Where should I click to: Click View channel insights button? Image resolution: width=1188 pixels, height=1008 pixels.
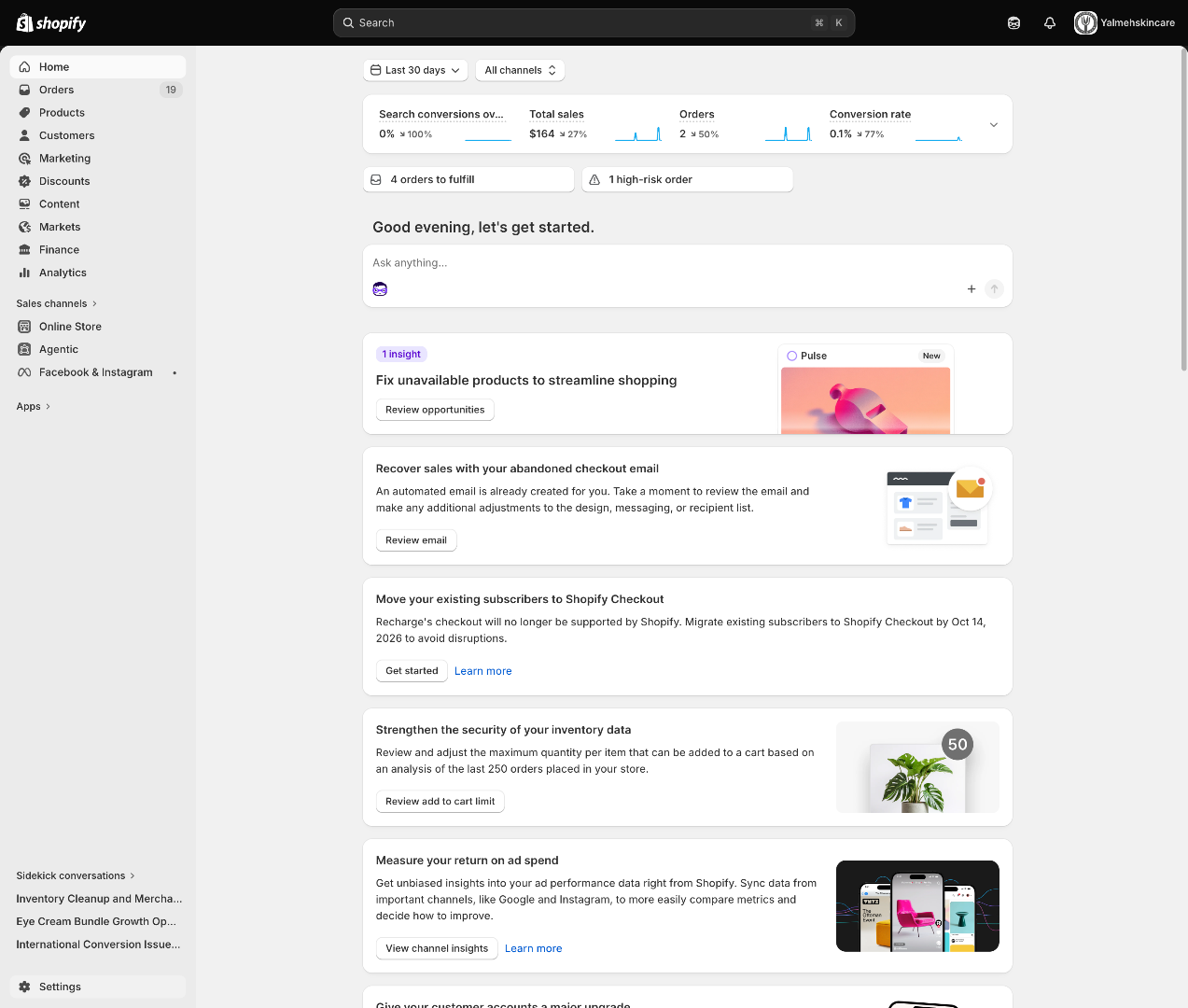pos(437,948)
